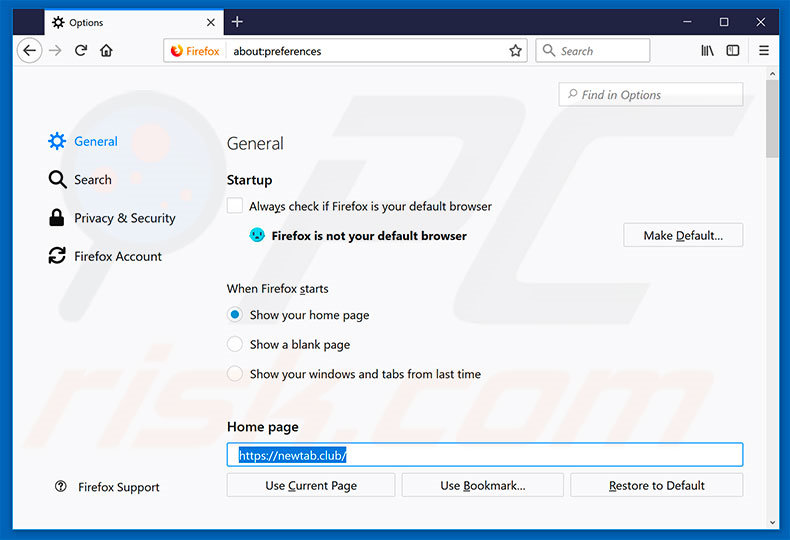Close the Options tab
790x540 pixels.
(x=211, y=22)
